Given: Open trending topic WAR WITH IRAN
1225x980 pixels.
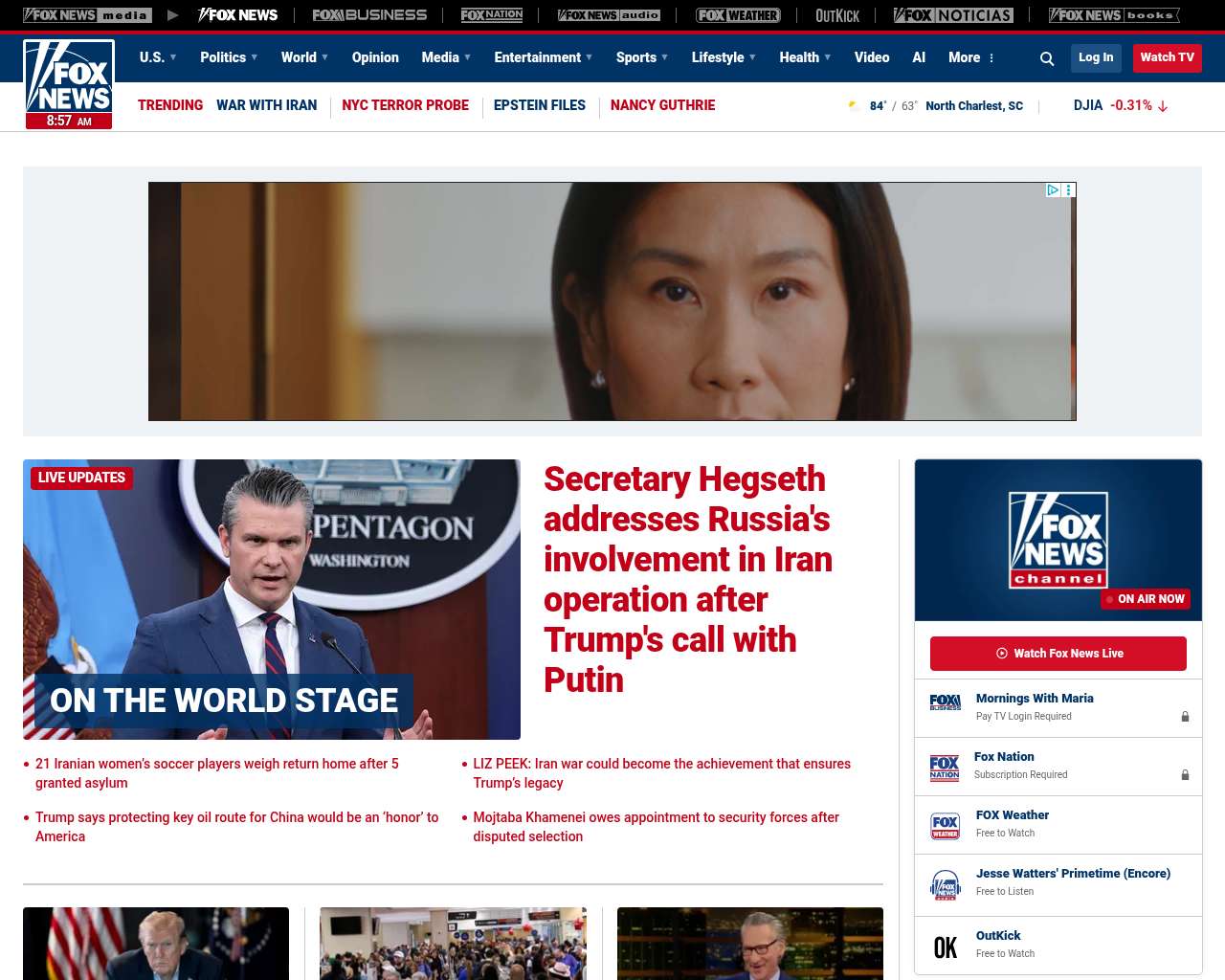Looking at the screenshot, I should point(266,105).
